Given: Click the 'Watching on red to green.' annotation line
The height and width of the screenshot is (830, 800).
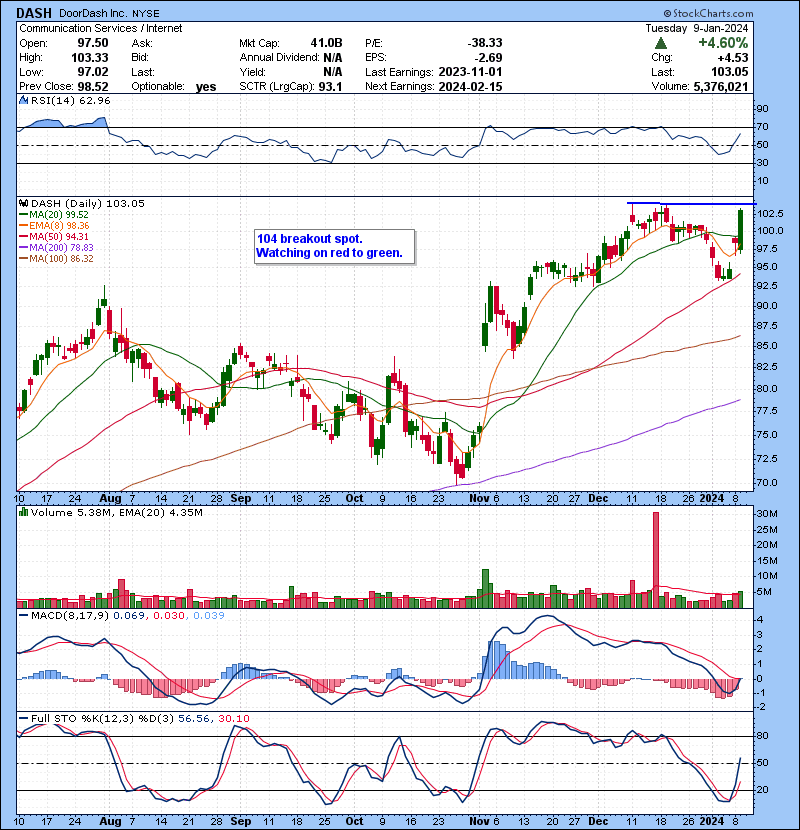Looking at the screenshot, I should (329, 253).
